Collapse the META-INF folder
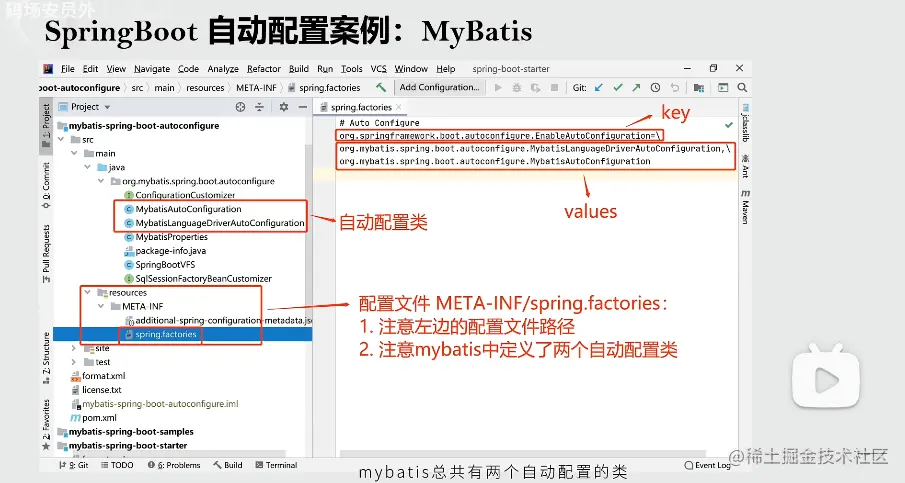This screenshot has height=483, width=905. pos(100,306)
